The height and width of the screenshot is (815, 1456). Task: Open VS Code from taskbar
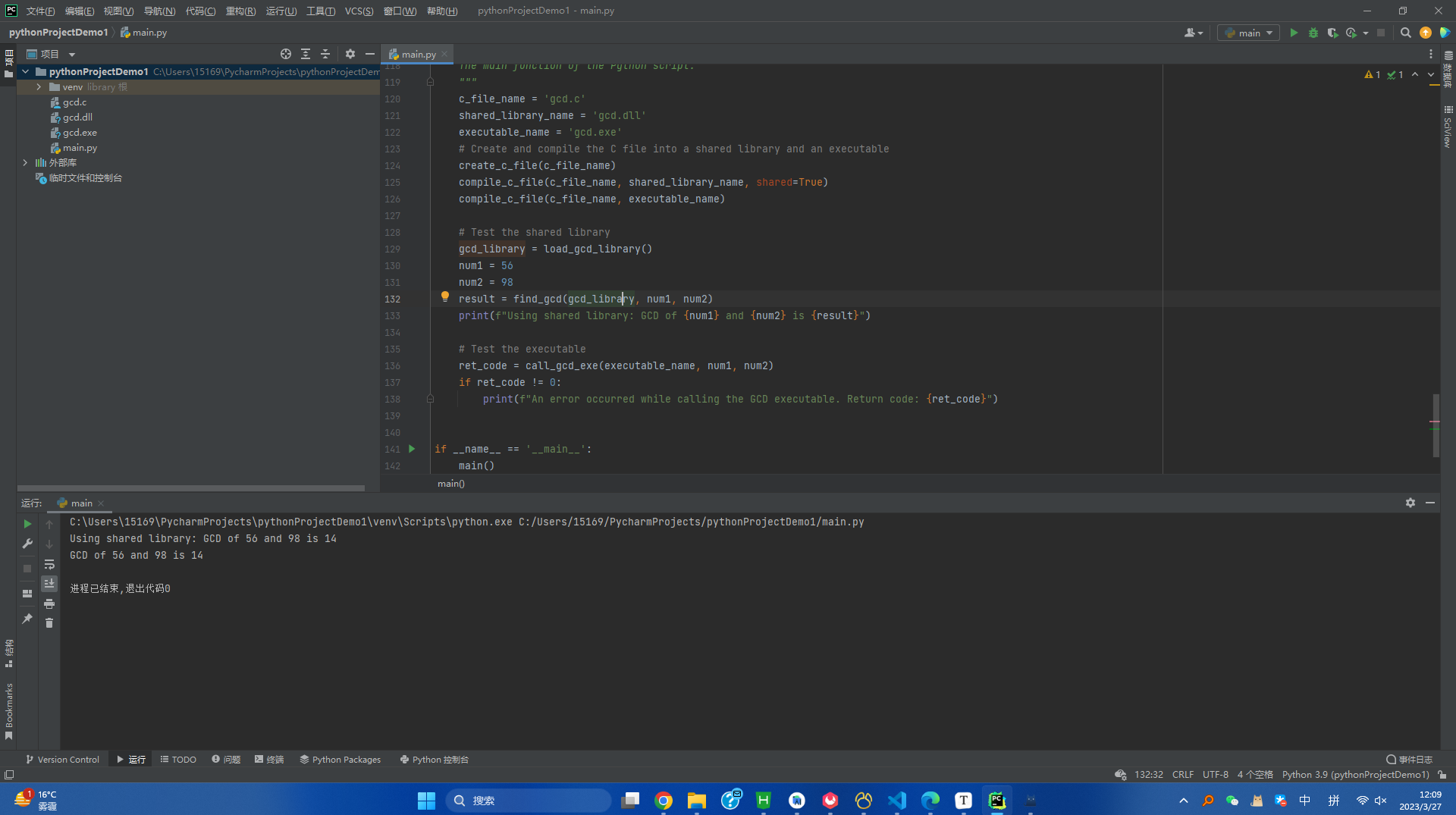click(897, 800)
